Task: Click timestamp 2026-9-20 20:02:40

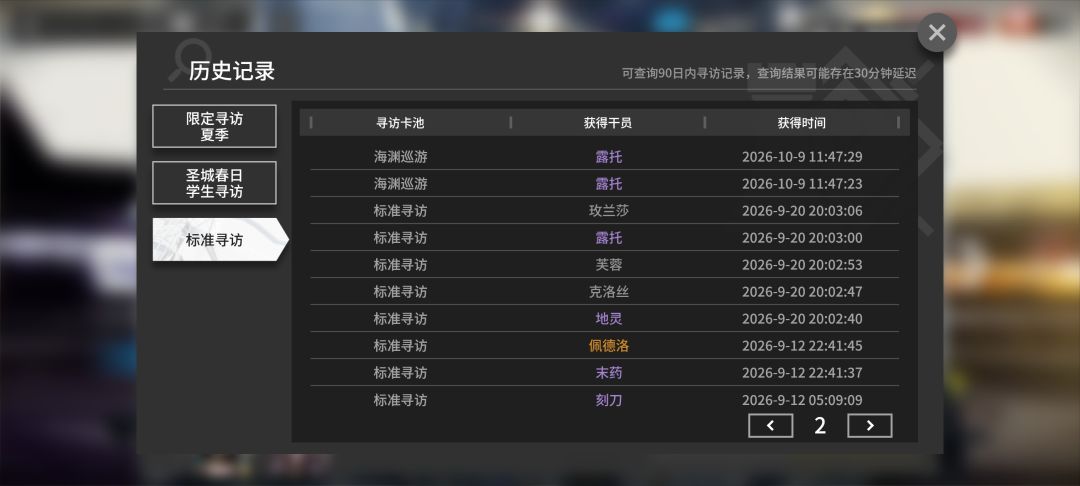Action: point(802,319)
